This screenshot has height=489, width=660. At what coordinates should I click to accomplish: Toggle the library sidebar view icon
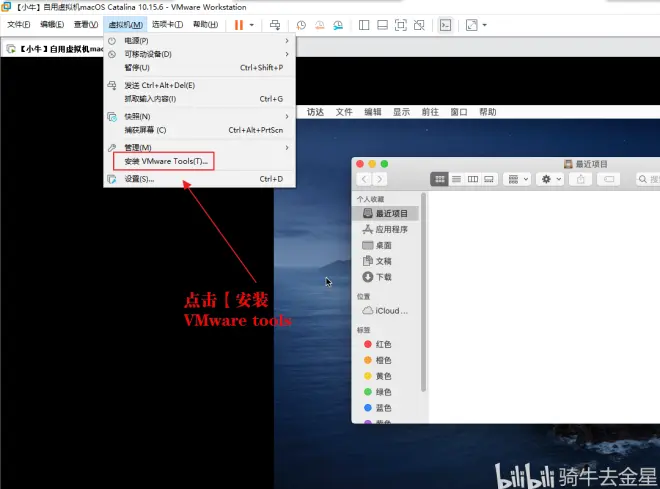click(x=364, y=25)
